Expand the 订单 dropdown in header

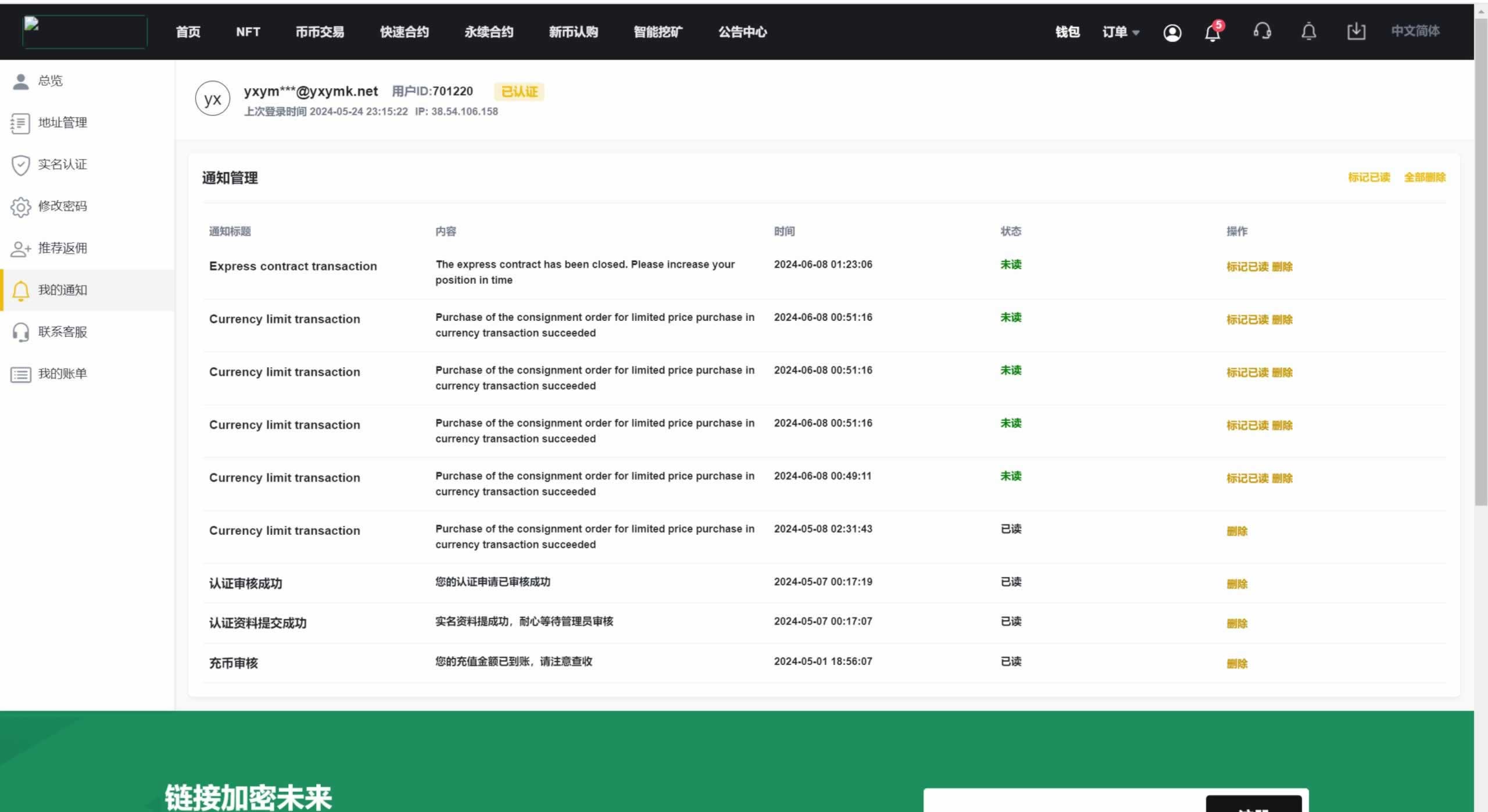pos(1120,32)
